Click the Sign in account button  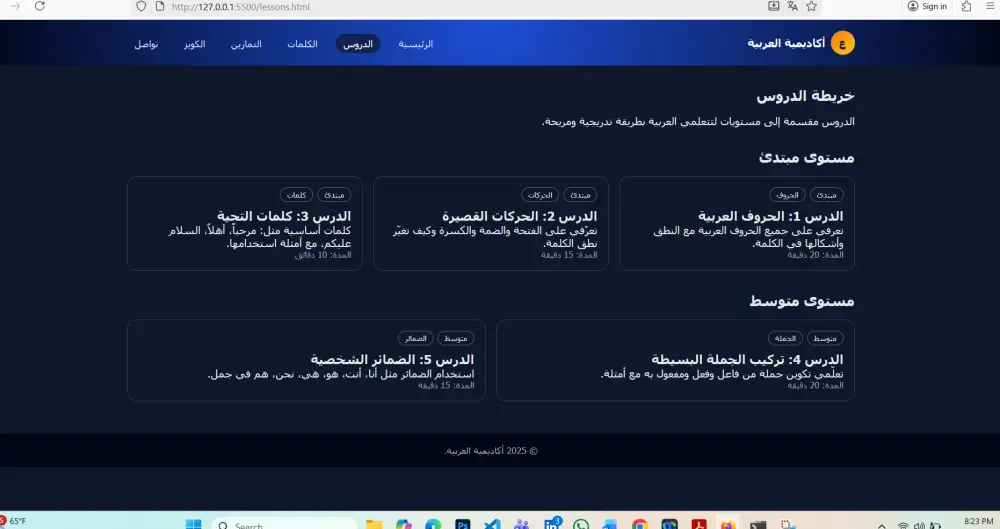coord(927,6)
